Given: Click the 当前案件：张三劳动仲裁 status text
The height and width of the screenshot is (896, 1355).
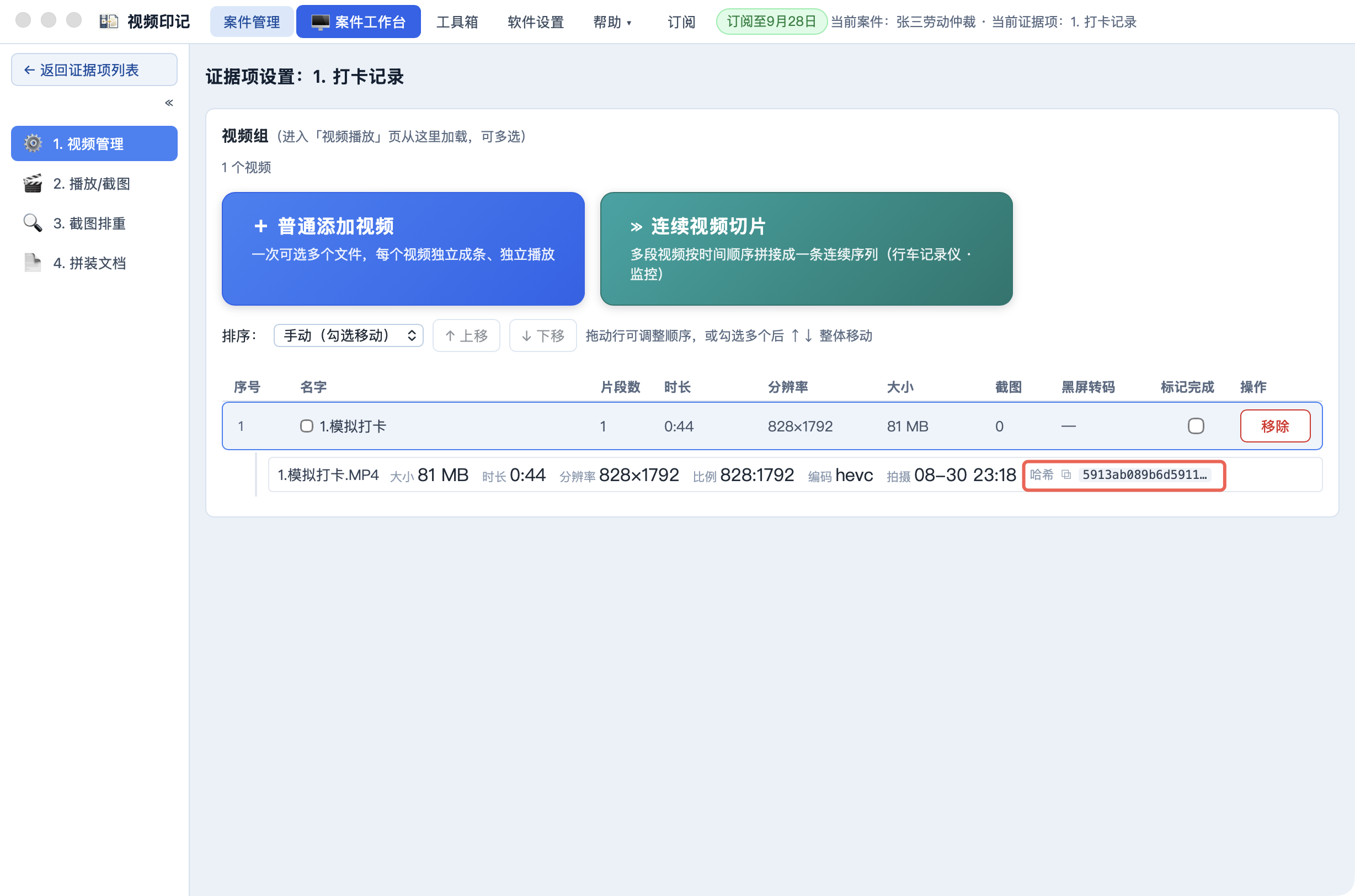Looking at the screenshot, I should [x=903, y=22].
